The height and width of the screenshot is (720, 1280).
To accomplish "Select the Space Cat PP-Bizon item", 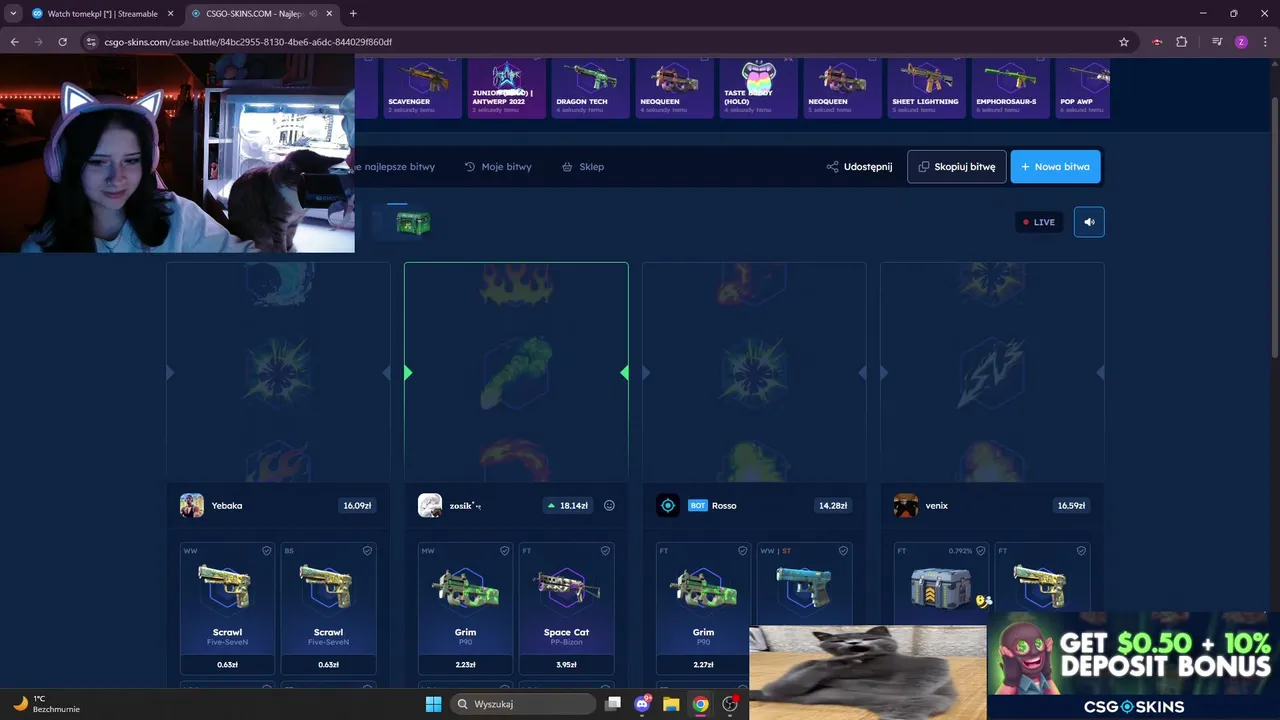I will point(566,608).
